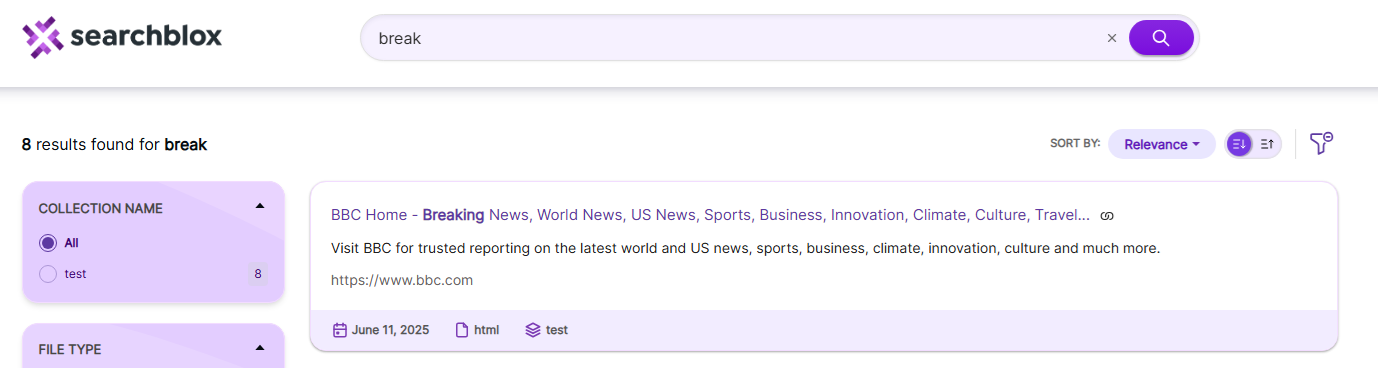This screenshot has width=1378, height=368.
Task: Select ascending sort order toggle
Action: (1267, 144)
